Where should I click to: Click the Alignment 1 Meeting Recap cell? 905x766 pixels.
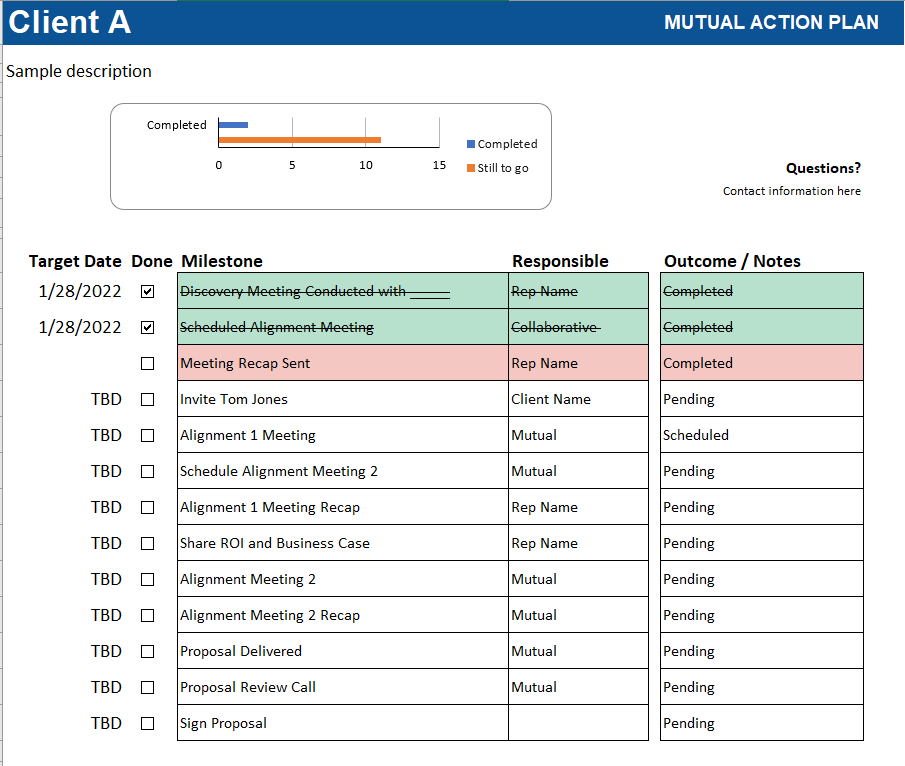[343, 507]
